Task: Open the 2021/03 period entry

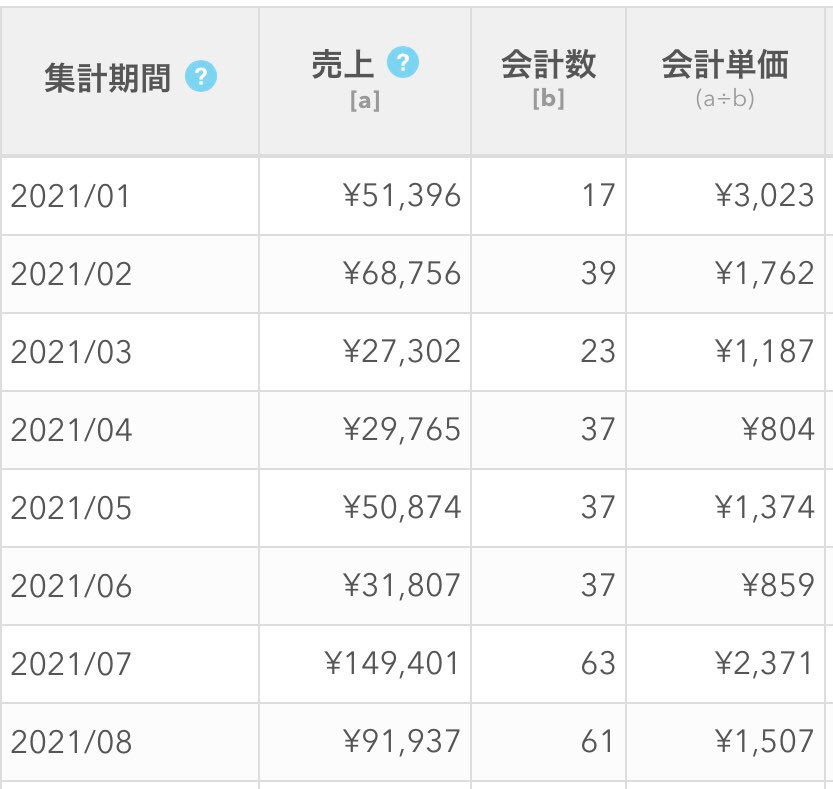Action: tap(70, 352)
